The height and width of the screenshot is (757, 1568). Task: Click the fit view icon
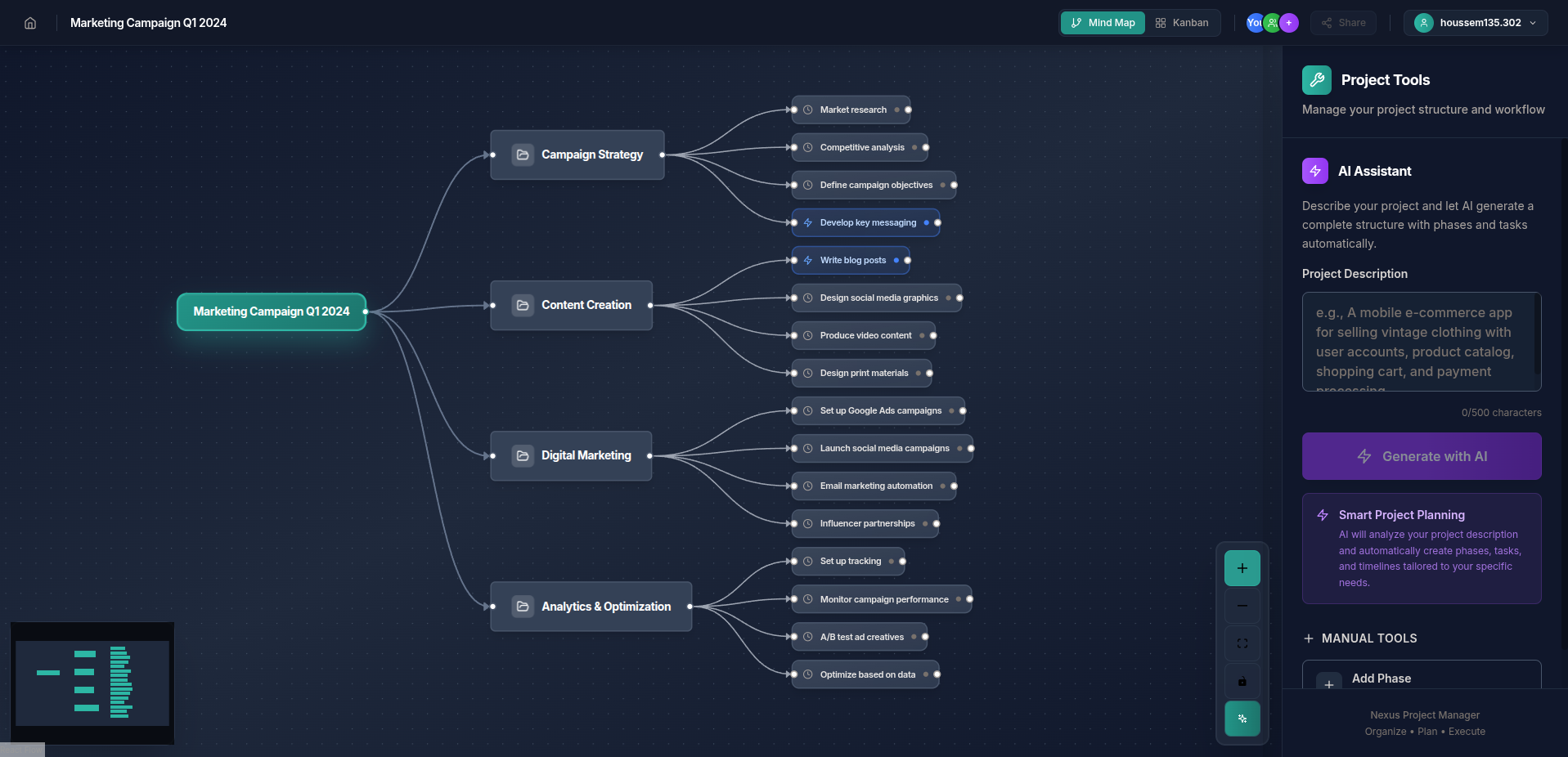tap(1242, 643)
